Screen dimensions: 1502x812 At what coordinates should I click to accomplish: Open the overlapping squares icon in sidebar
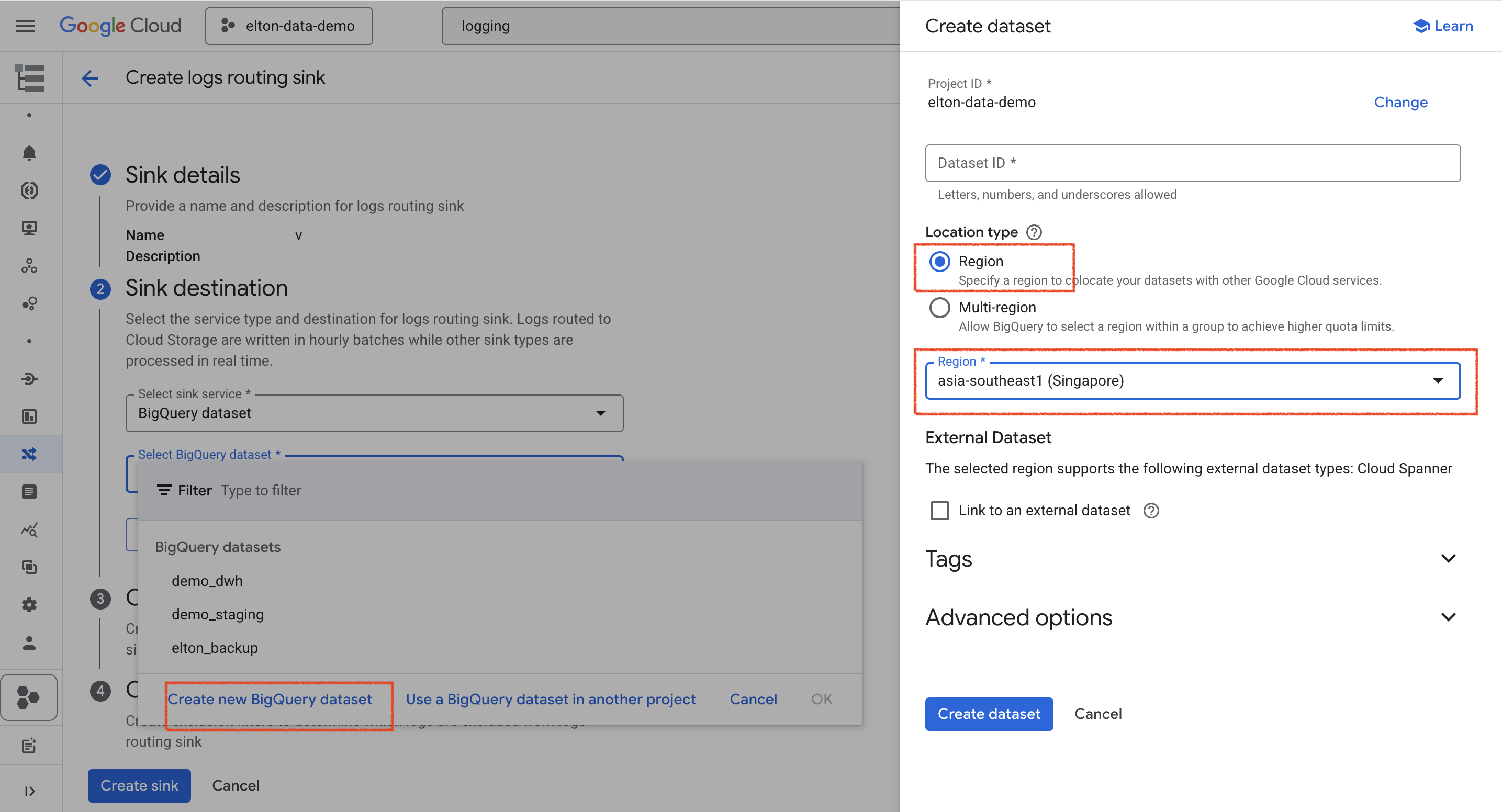coord(29,567)
